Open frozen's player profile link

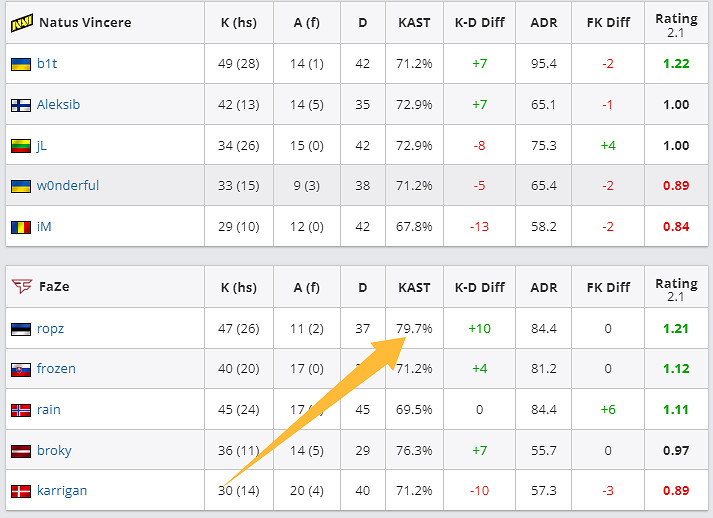pos(56,369)
